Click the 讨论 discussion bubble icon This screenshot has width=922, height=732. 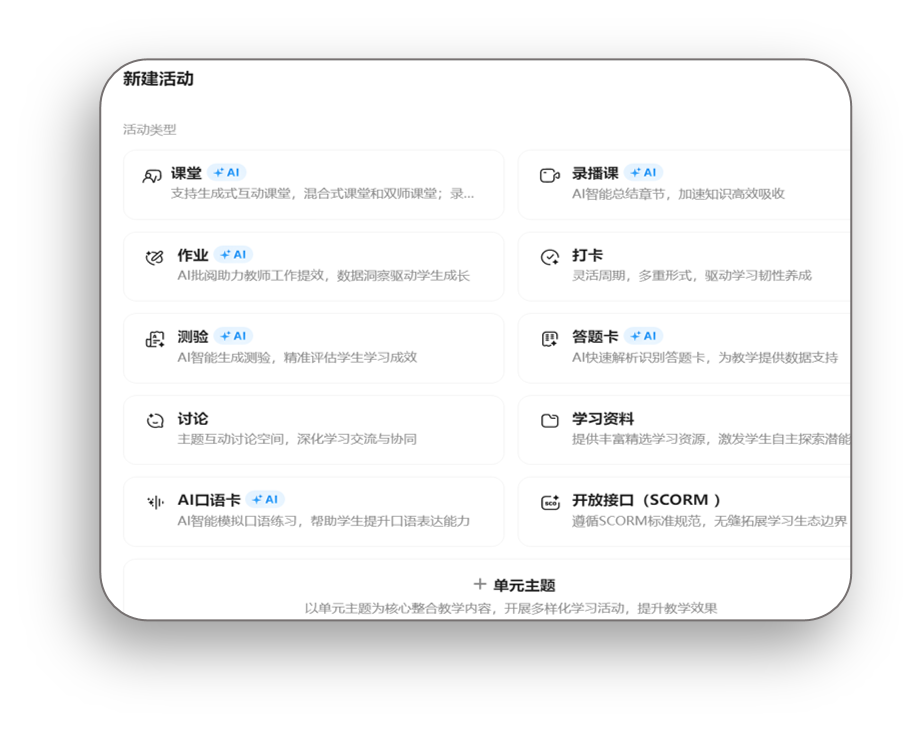(x=155, y=421)
